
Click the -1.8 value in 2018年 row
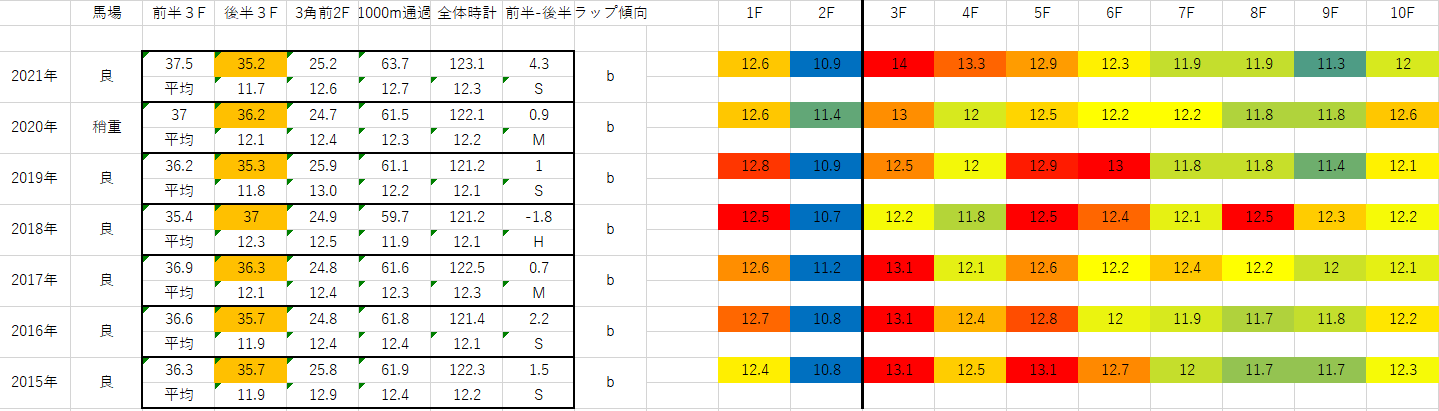[x=538, y=217]
